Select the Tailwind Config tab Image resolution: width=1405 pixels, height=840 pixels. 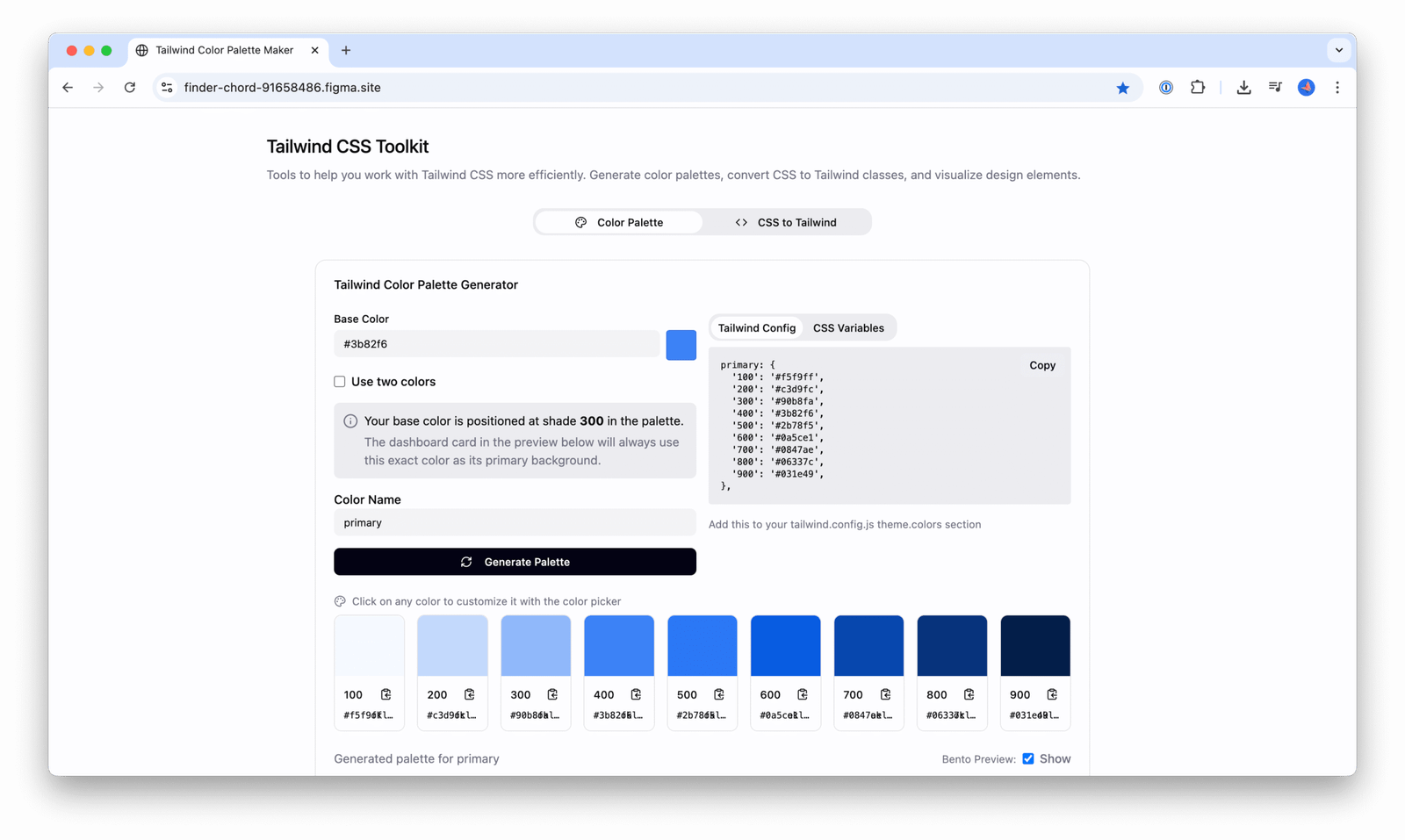pos(756,328)
